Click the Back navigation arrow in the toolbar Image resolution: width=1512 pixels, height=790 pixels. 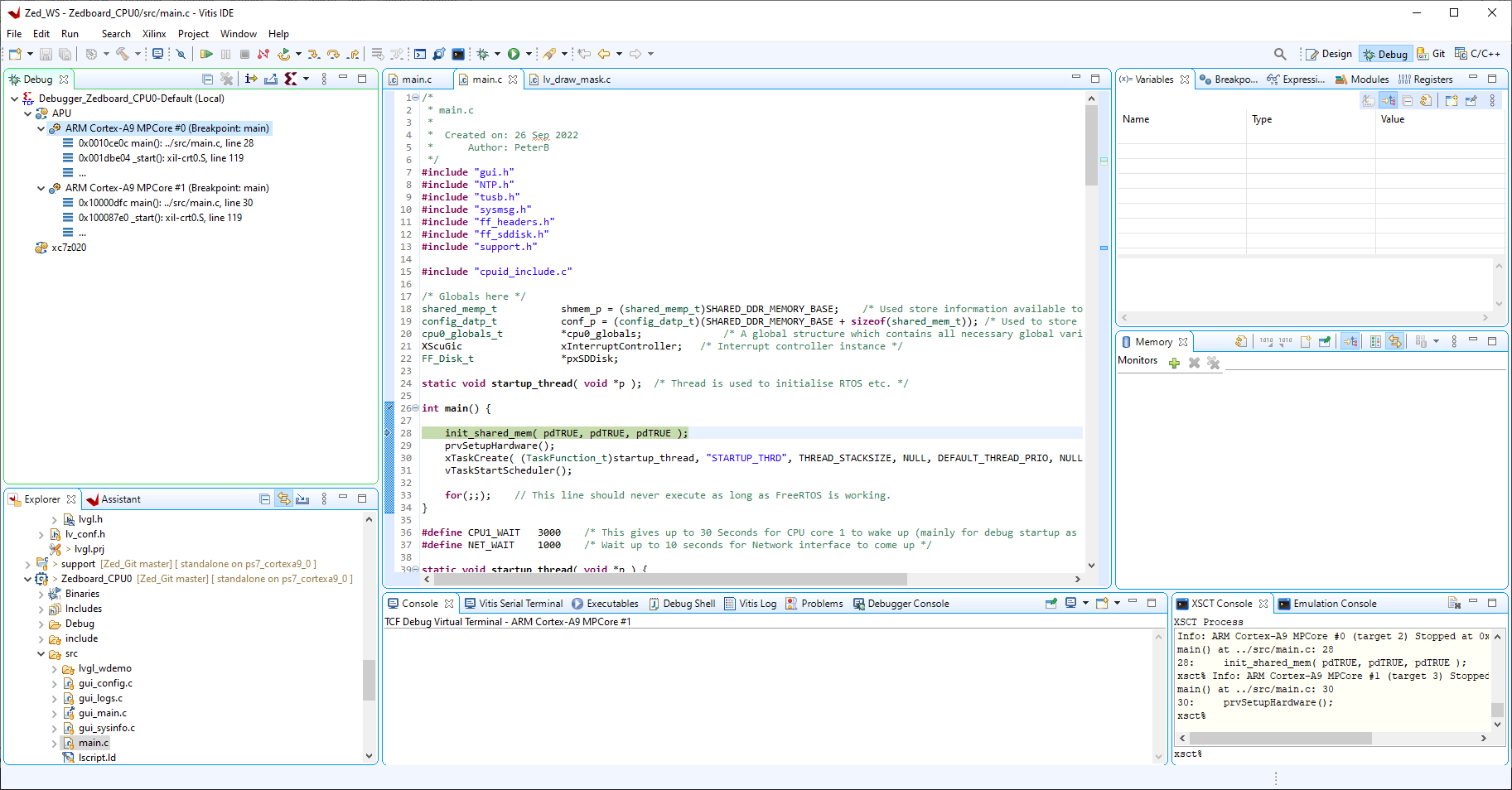point(604,54)
